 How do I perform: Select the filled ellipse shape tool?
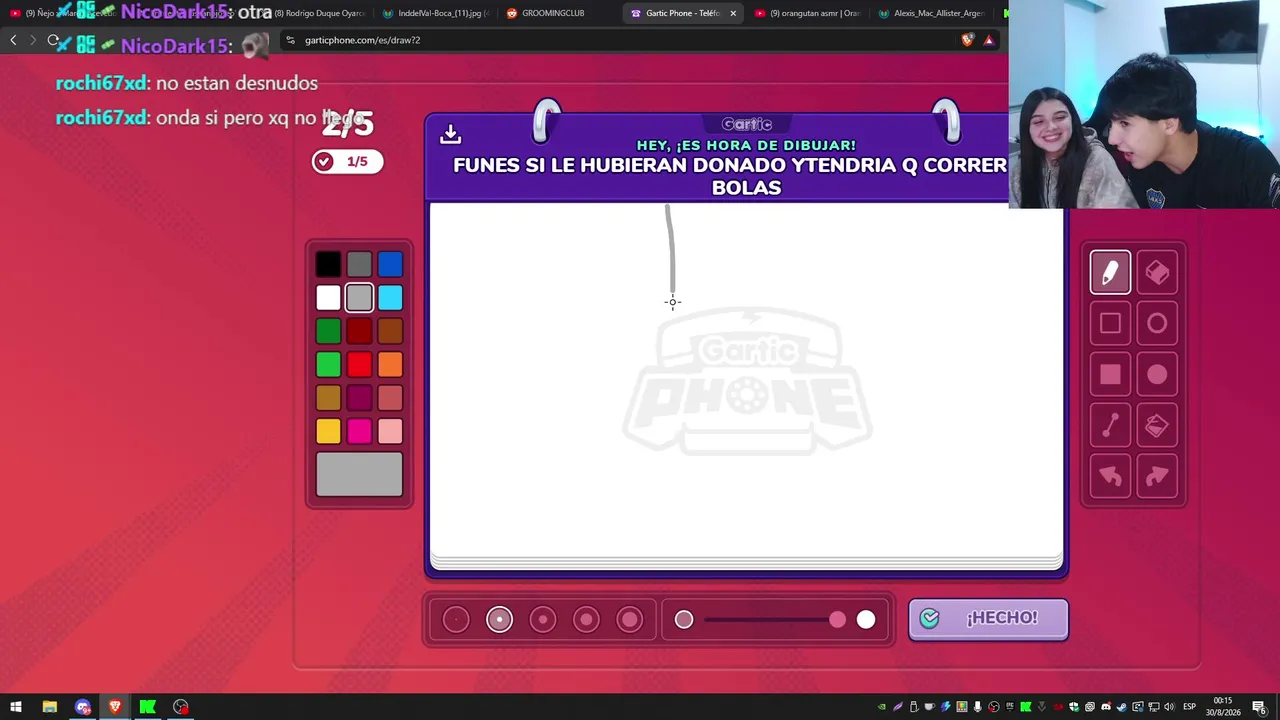(1157, 374)
